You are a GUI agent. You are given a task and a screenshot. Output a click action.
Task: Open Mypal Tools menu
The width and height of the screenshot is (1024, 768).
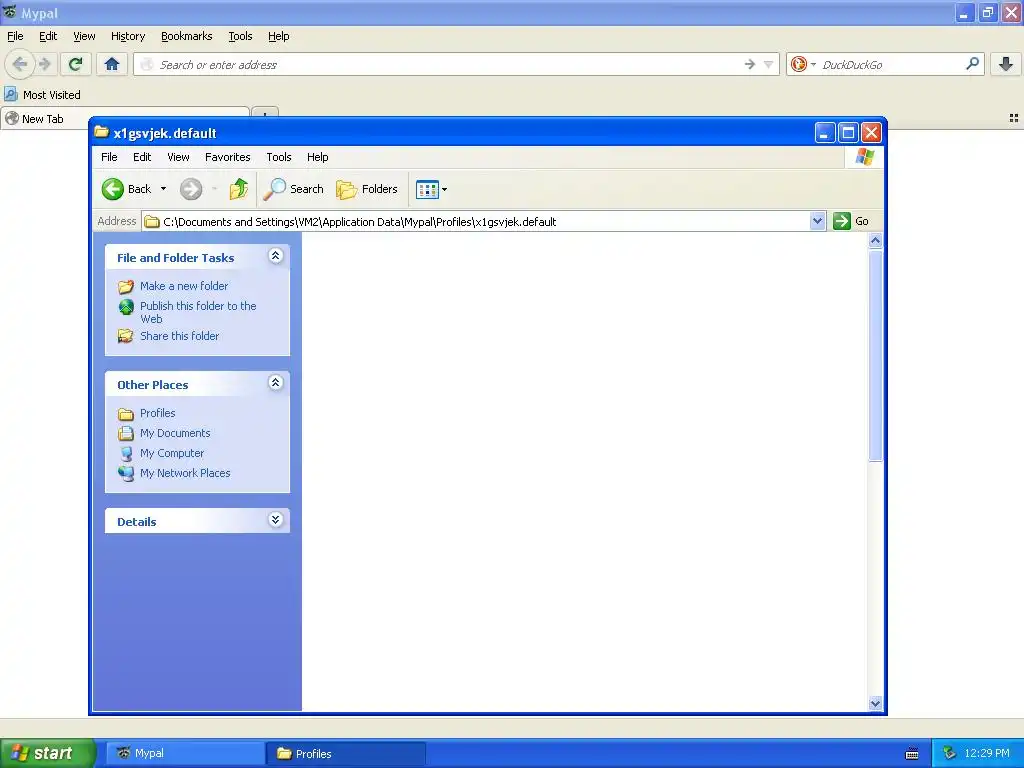240,37
